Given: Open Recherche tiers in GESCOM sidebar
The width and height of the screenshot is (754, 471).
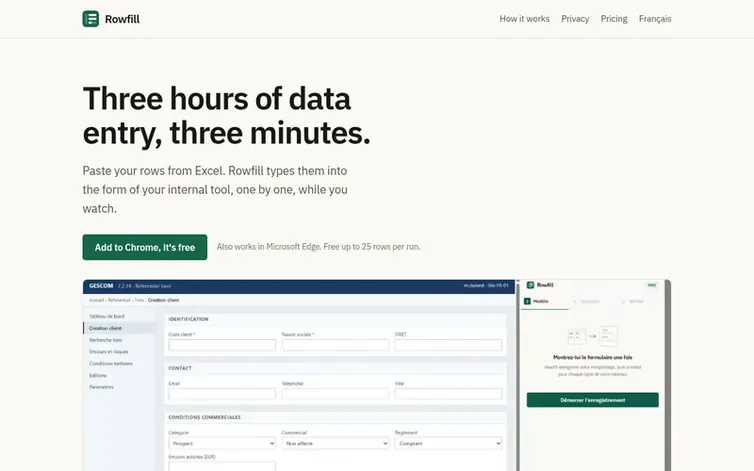Looking at the screenshot, I should [105, 340].
